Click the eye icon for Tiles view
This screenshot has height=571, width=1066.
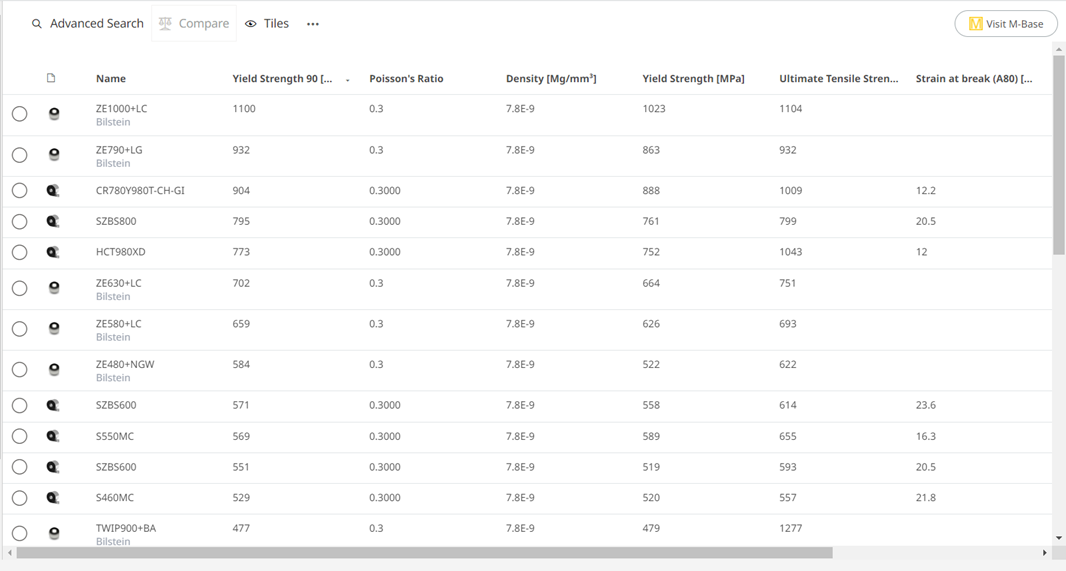pos(251,24)
